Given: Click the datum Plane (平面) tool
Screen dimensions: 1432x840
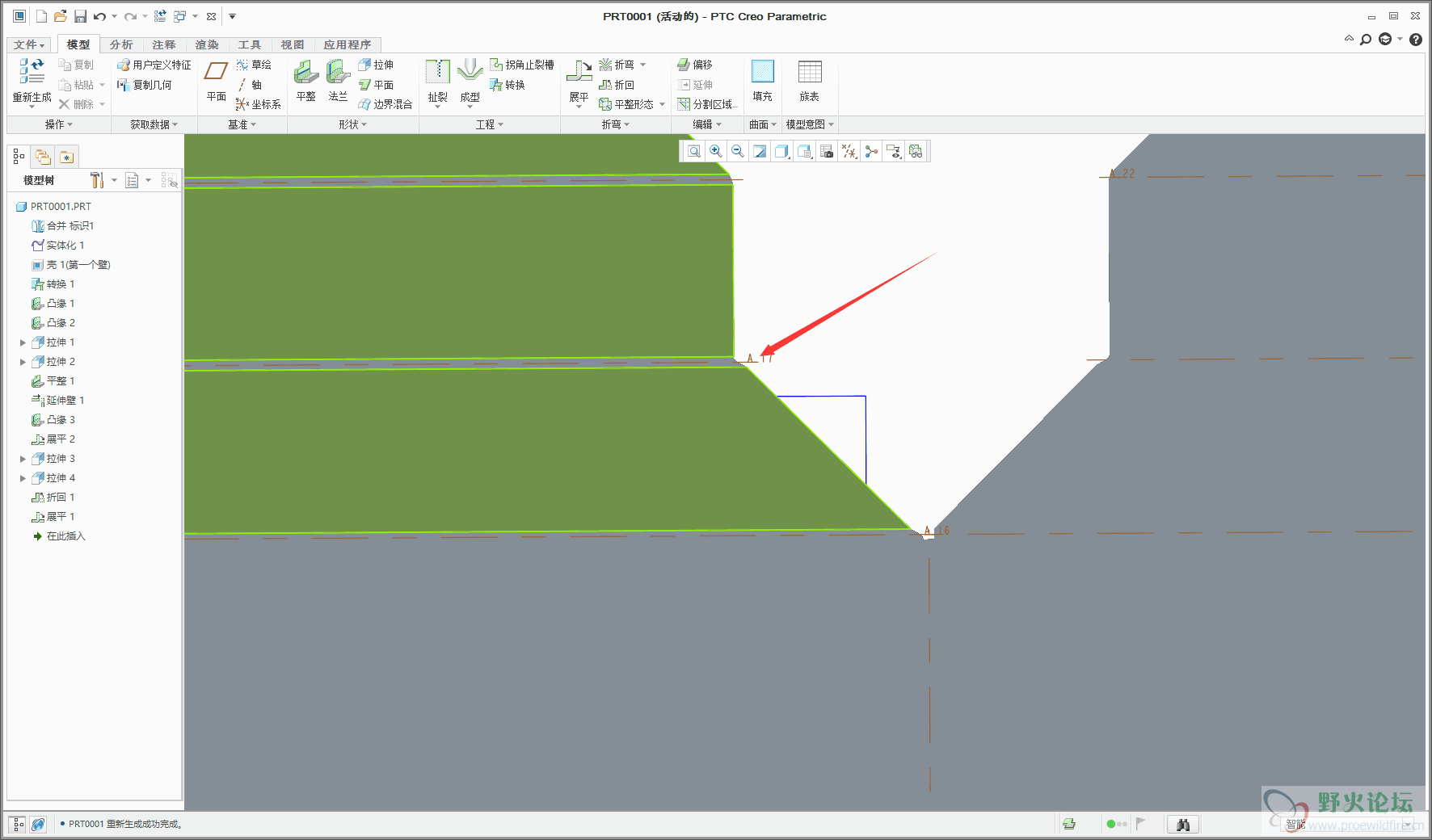Looking at the screenshot, I should (216, 81).
